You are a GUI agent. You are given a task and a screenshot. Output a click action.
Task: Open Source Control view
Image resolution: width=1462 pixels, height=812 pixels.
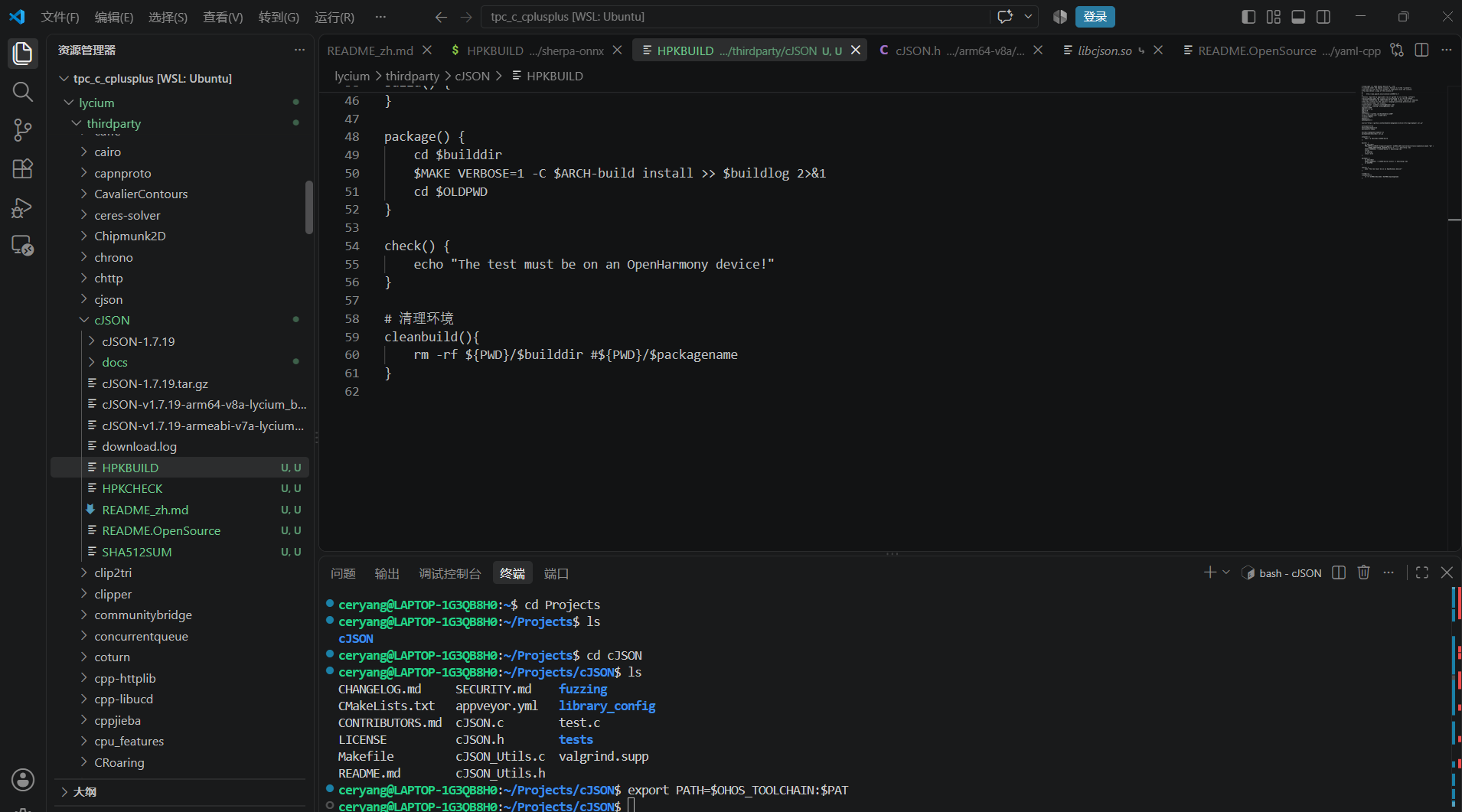pos(23,130)
